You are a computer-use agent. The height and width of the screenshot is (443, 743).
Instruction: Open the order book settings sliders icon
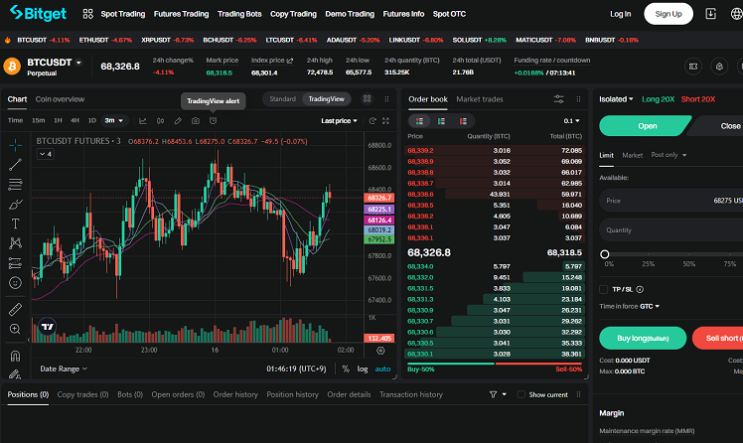(559, 99)
